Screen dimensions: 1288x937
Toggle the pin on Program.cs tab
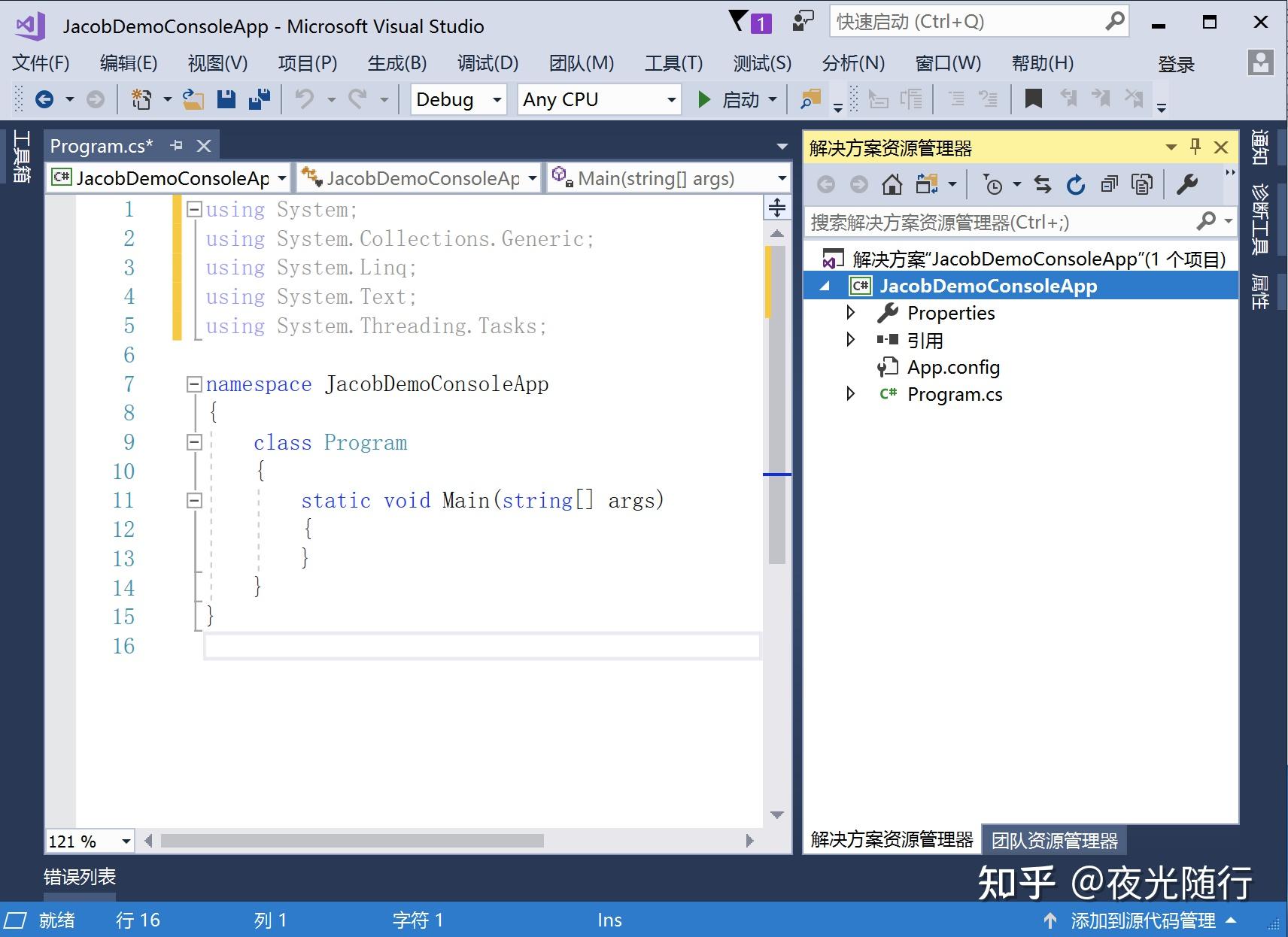point(177,145)
